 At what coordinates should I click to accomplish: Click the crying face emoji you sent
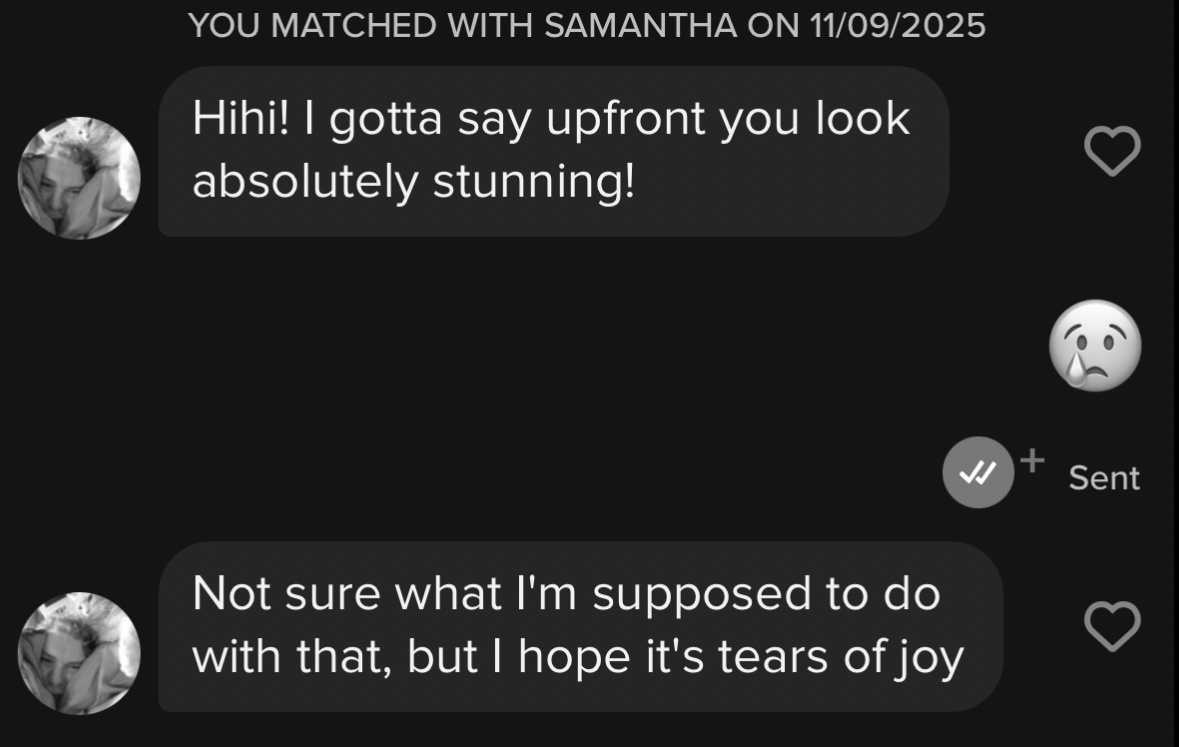click(1095, 345)
